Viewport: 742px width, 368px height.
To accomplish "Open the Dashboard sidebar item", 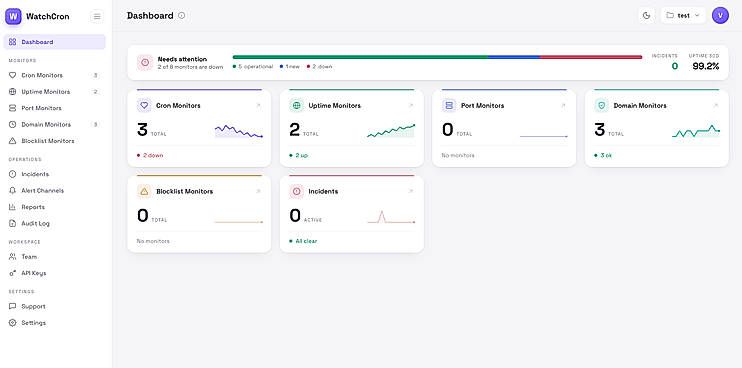I will 54,42.
